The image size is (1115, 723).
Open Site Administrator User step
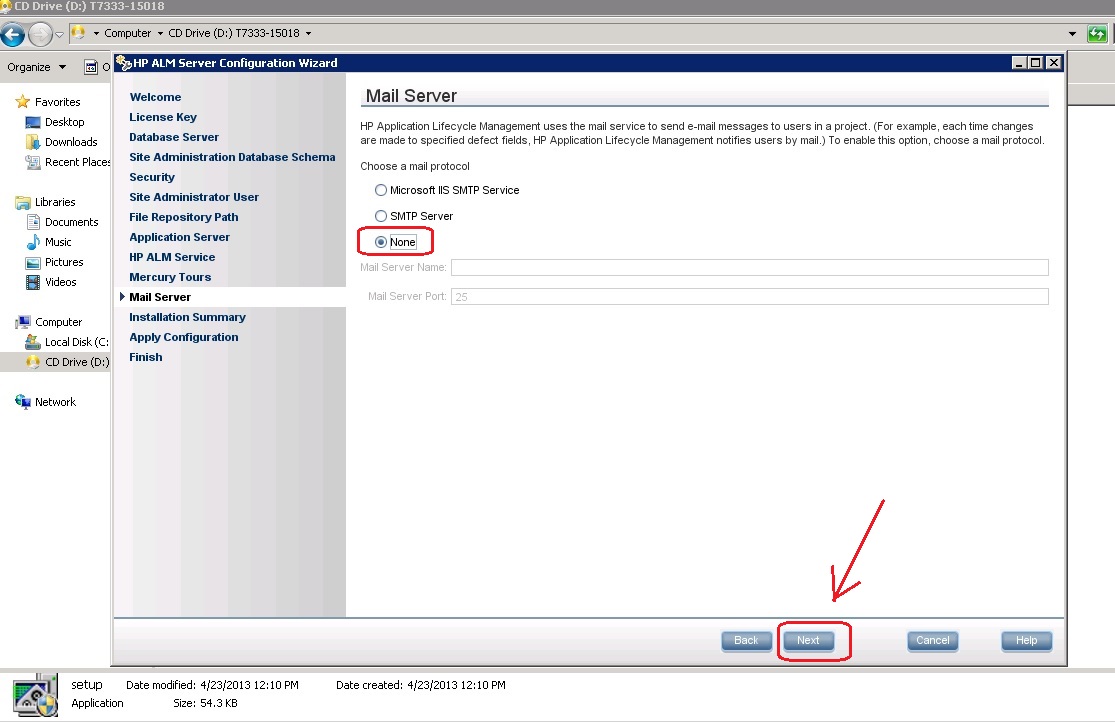pos(193,197)
